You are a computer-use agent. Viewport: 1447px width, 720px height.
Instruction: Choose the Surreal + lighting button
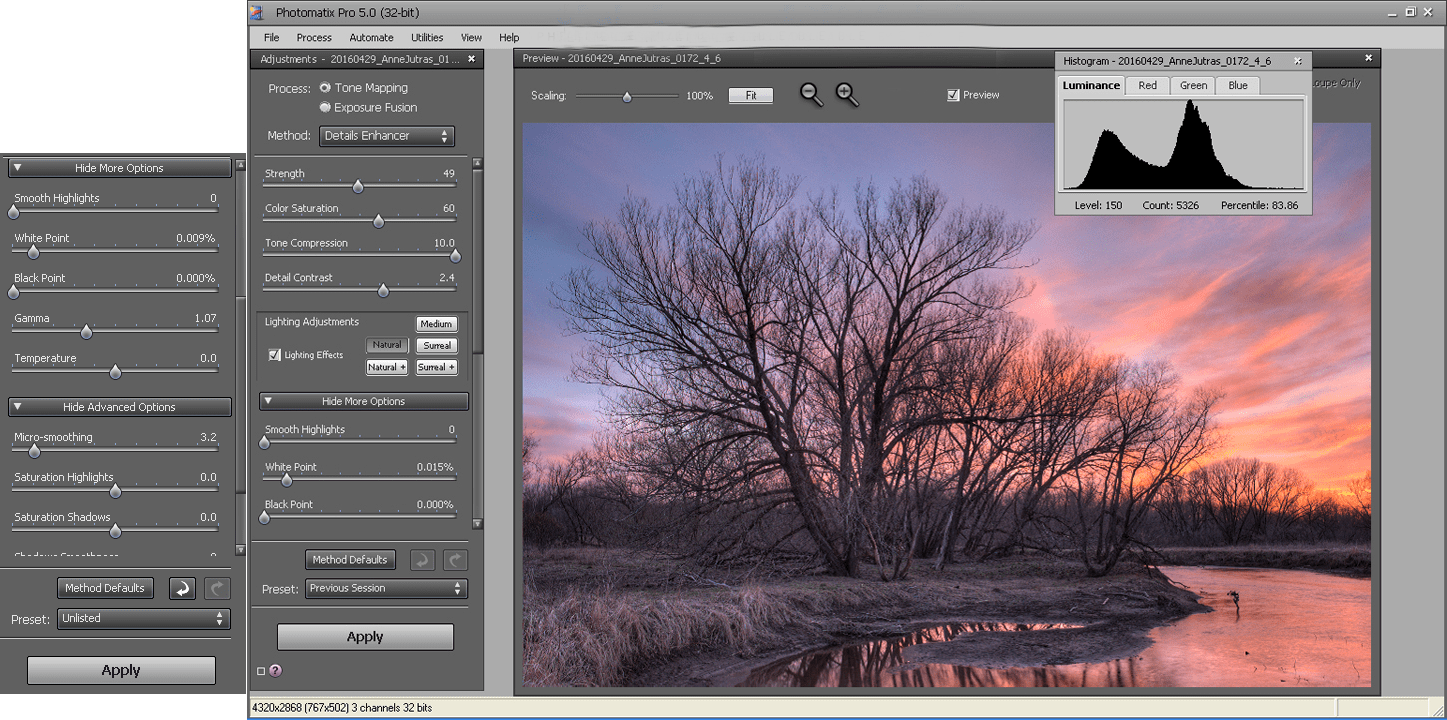(x=436, y=367)
